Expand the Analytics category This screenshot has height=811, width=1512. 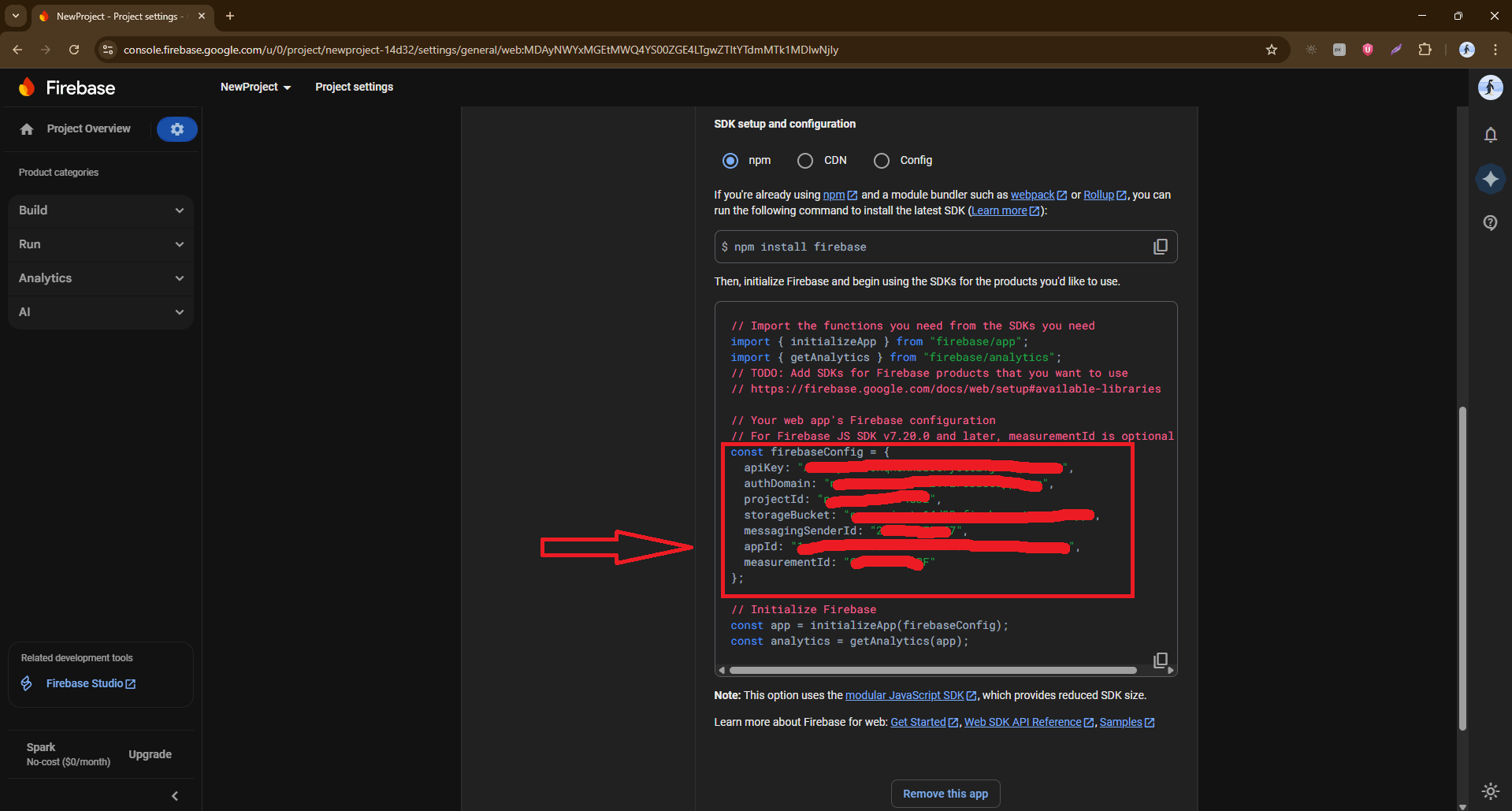(101, 278)
